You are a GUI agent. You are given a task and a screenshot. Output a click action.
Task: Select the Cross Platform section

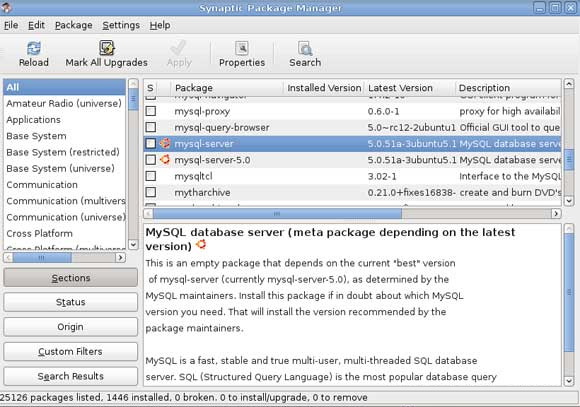[64, 233]
